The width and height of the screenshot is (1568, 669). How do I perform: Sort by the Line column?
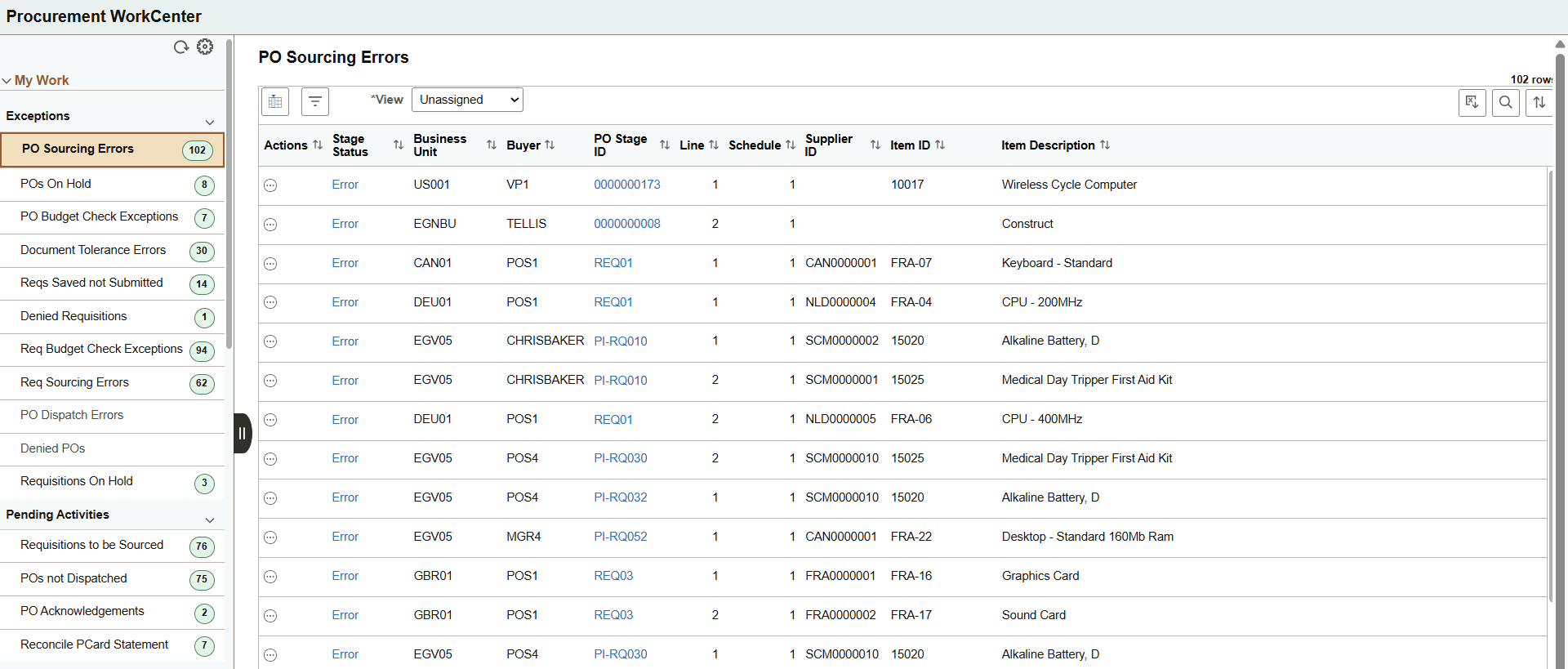point(714,145)
